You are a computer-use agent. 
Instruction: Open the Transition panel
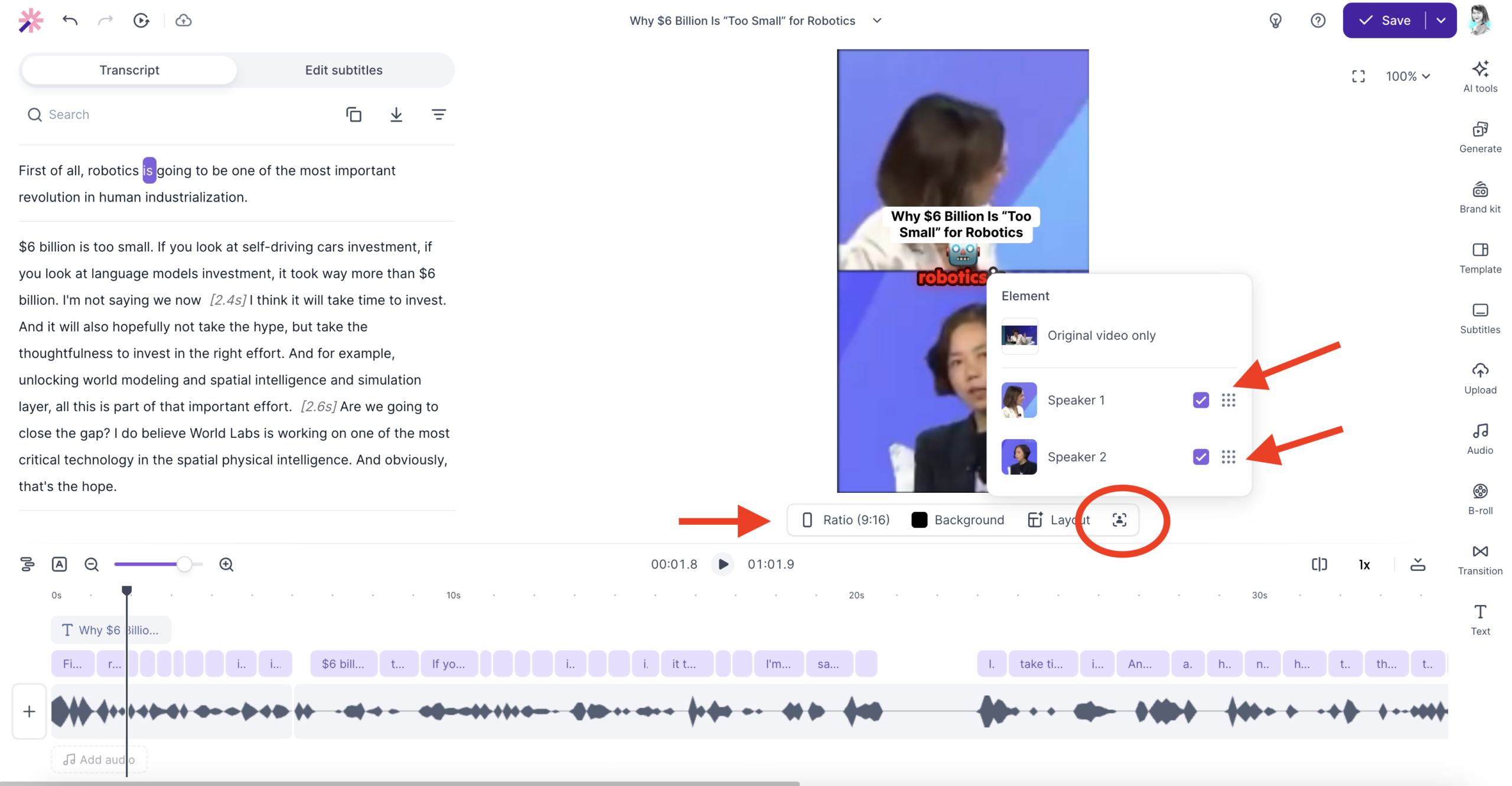point(1479,558)
